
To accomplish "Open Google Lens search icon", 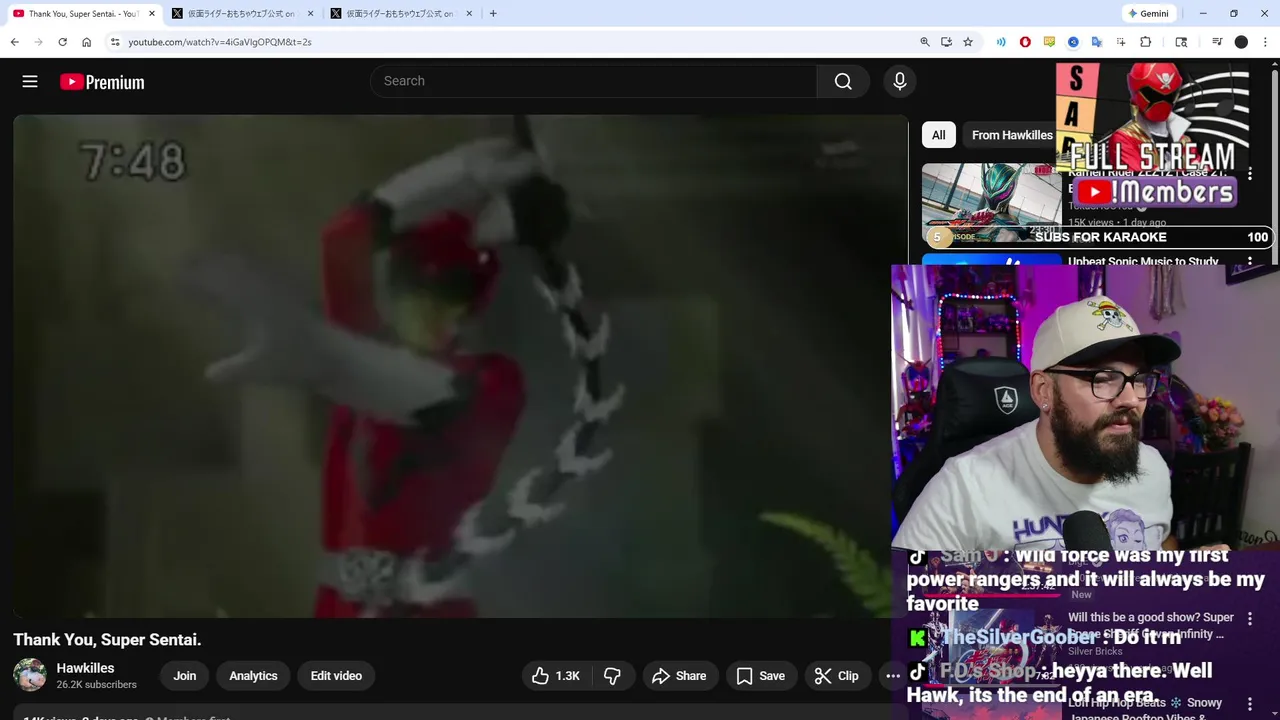I will click(x=1181, y=42).
